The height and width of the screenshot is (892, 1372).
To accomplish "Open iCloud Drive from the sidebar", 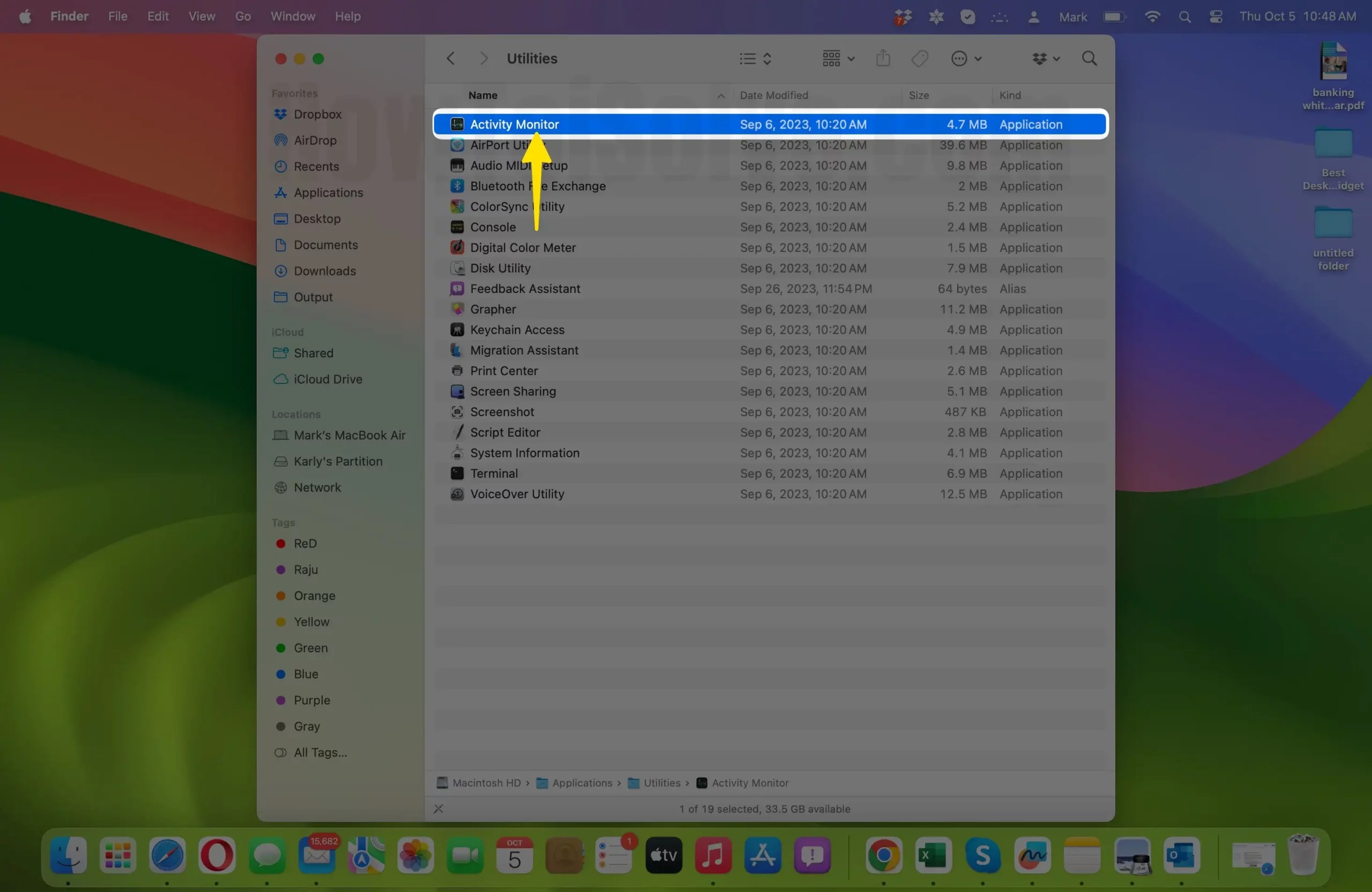I will [x=327, y=379].
